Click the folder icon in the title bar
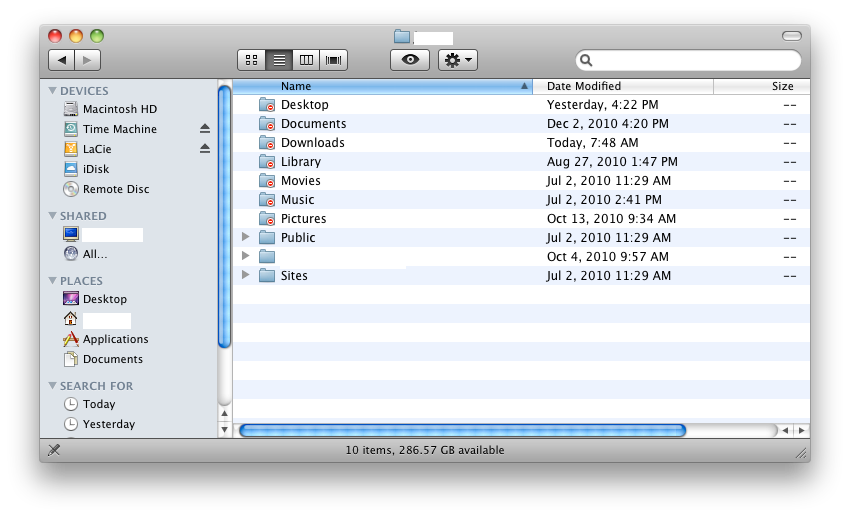The image size is (850, 517). pos(402,36)
